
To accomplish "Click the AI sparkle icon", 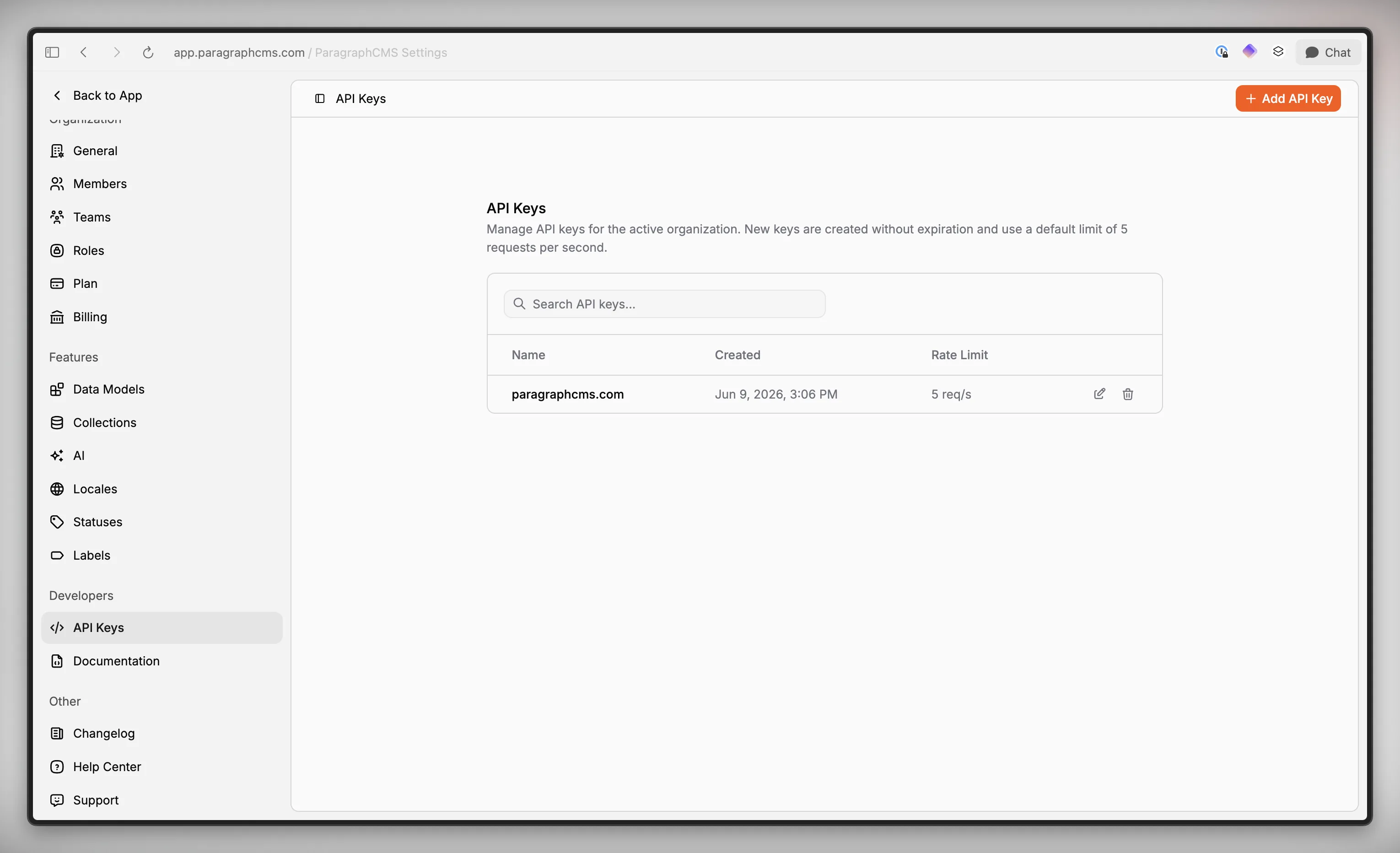I will coord(57,456).
